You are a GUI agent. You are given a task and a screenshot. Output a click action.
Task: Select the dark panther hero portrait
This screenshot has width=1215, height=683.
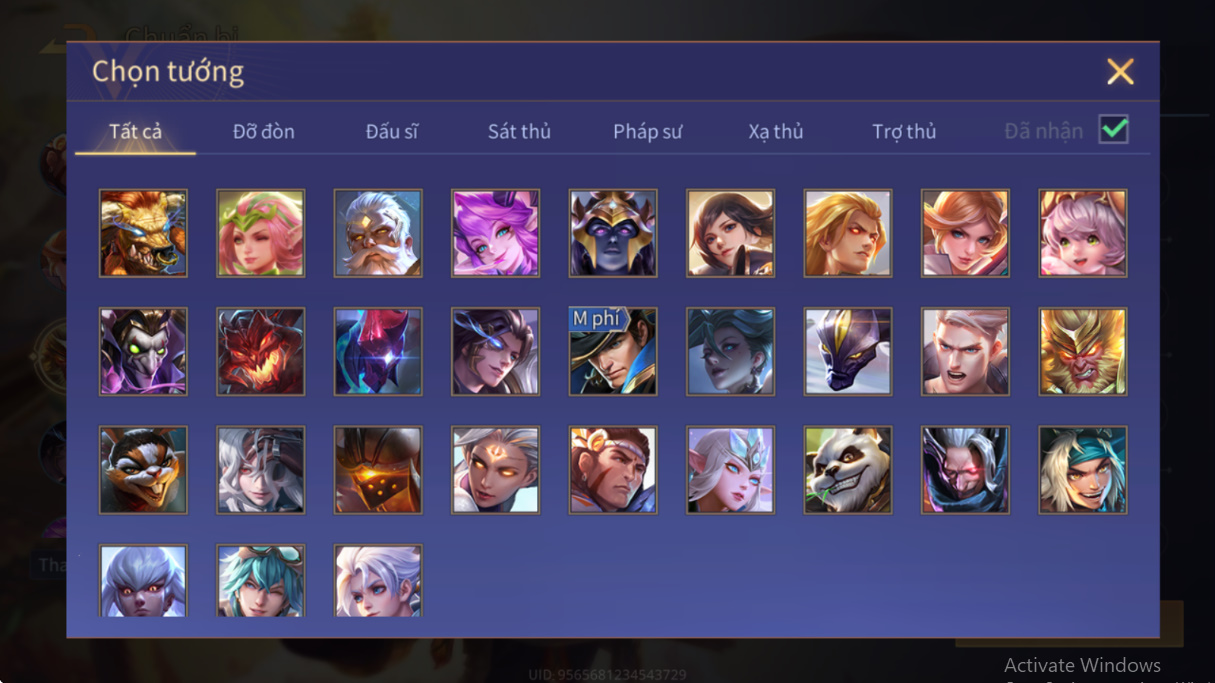(848, 351)
